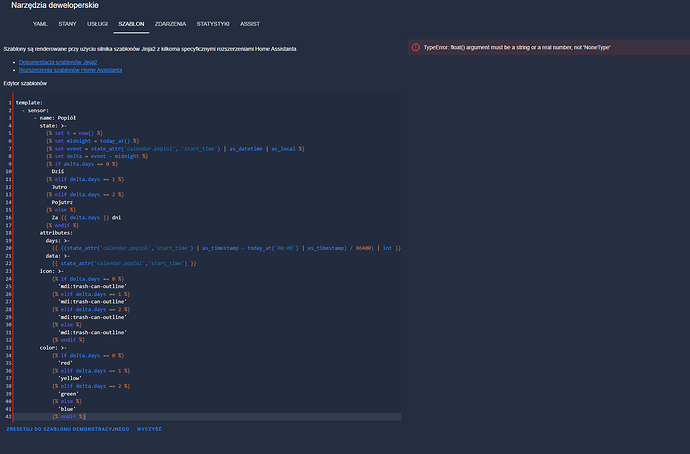Click line number 20 in gutter

(8, 249)
